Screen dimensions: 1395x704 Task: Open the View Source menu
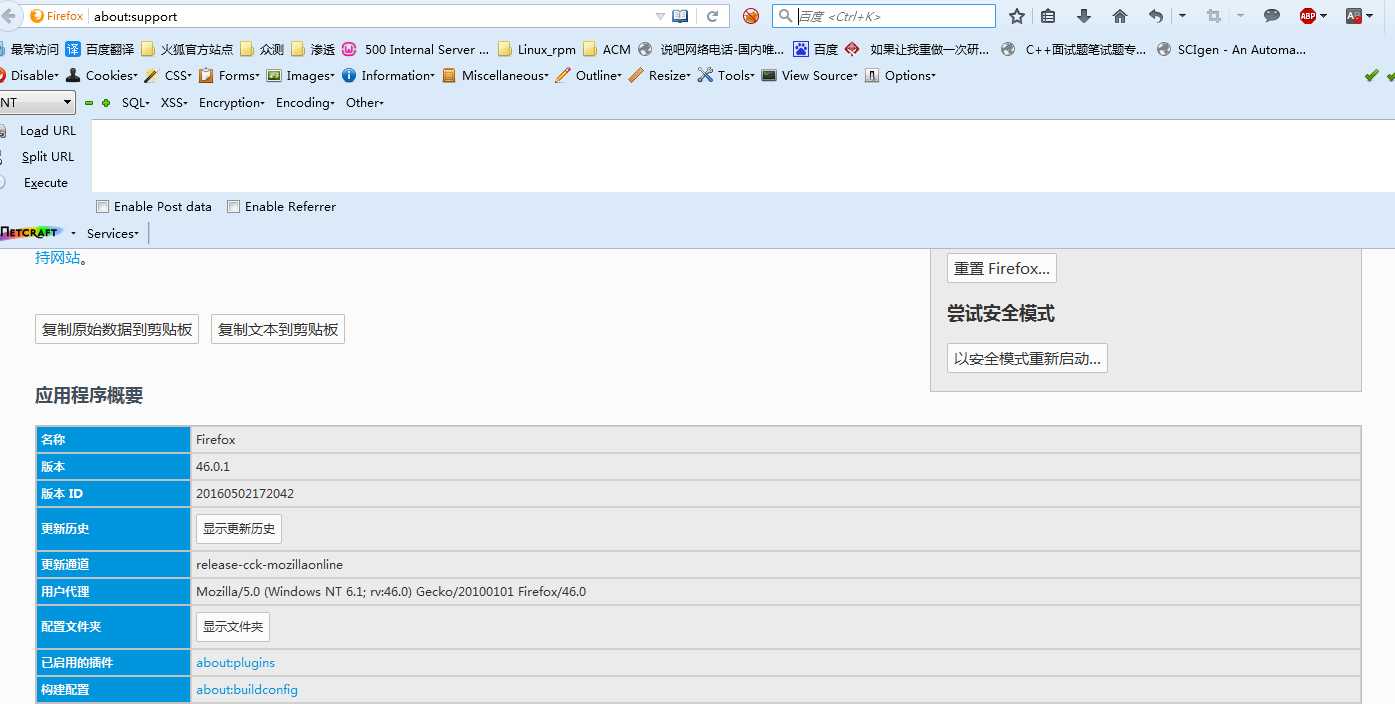[810, 76]
